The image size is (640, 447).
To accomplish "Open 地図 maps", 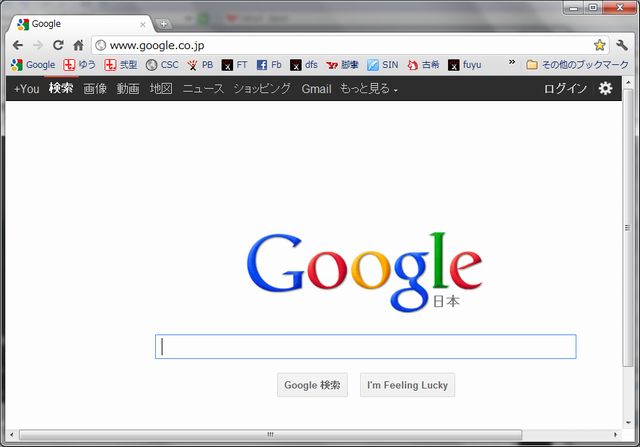I will point(161,89).
